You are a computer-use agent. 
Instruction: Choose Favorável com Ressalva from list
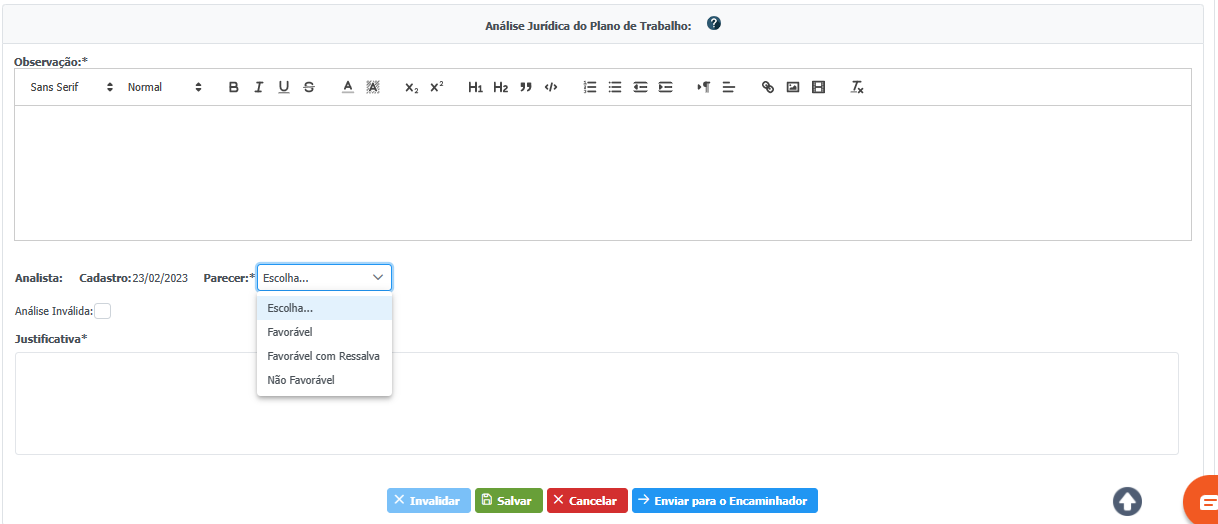coord(323,356)
